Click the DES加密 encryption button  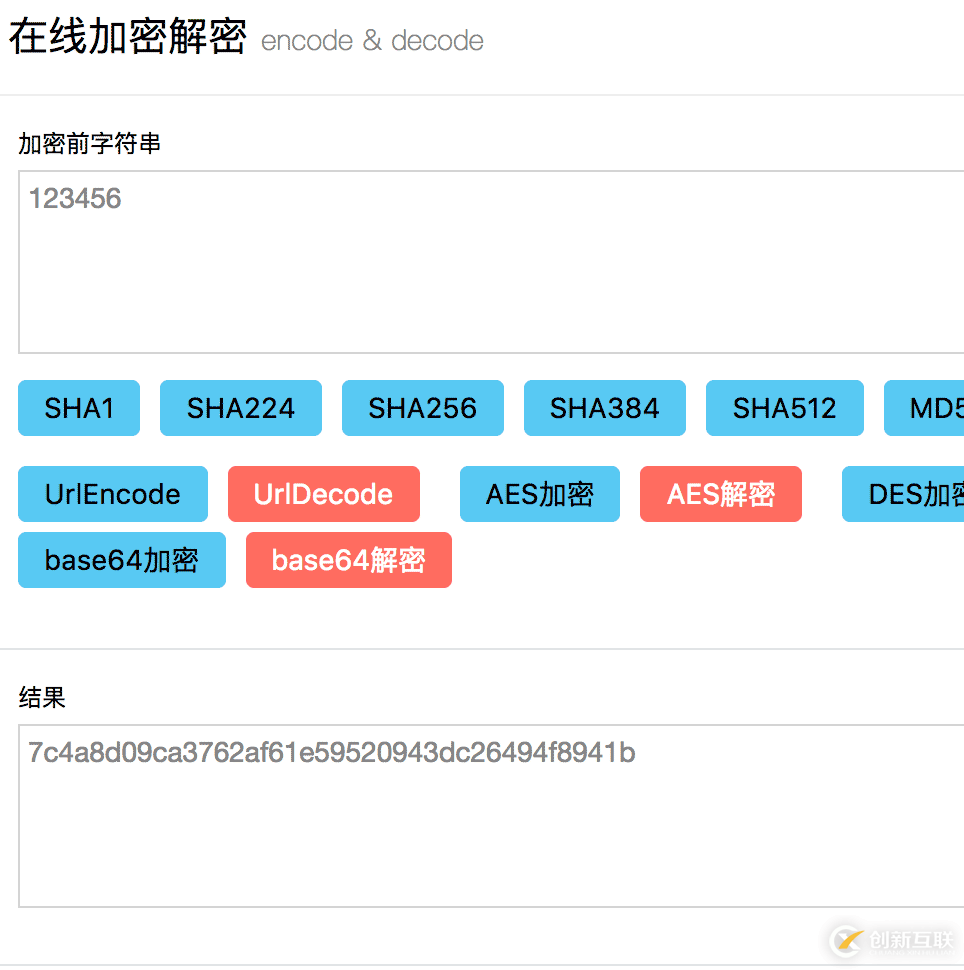[x=920, y=494]
